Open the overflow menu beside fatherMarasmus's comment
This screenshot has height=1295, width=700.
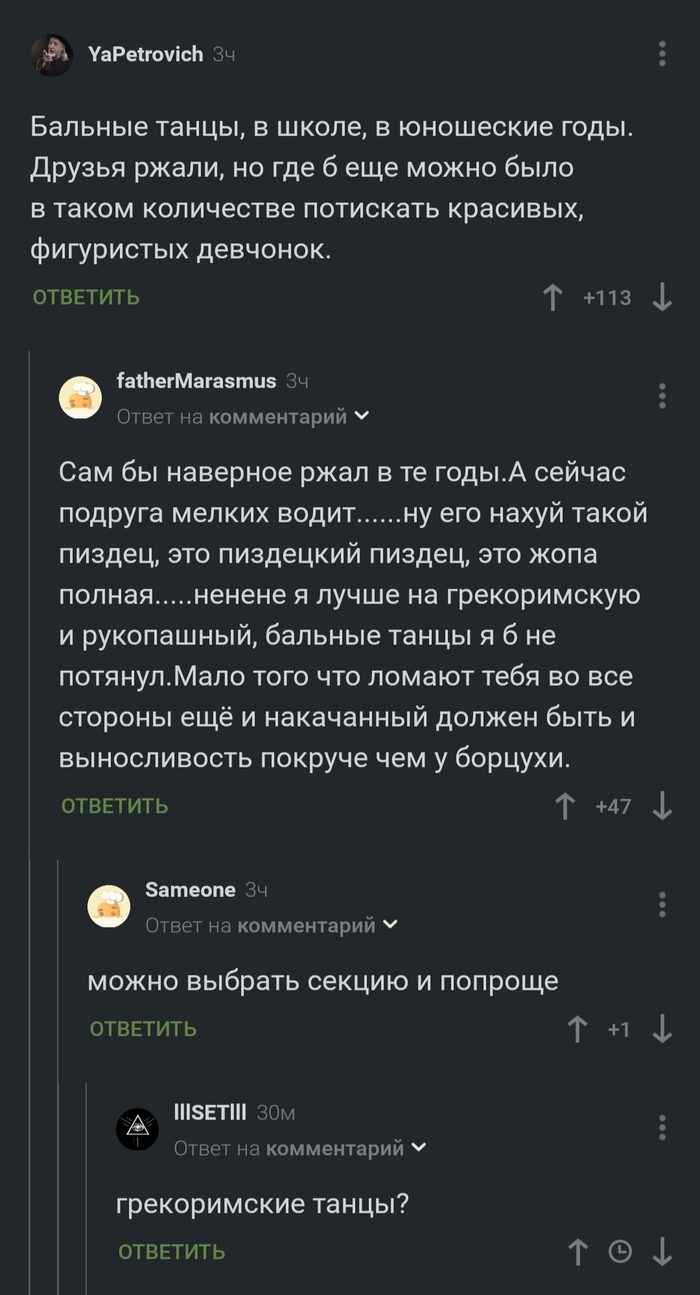662,394
